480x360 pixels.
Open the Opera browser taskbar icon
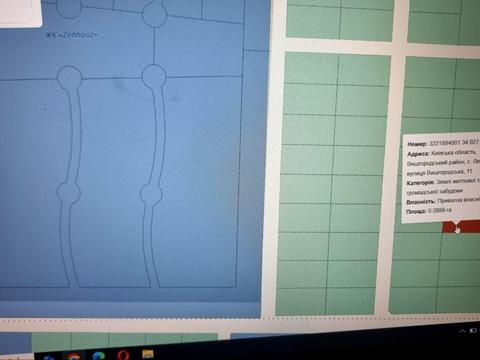123,355
